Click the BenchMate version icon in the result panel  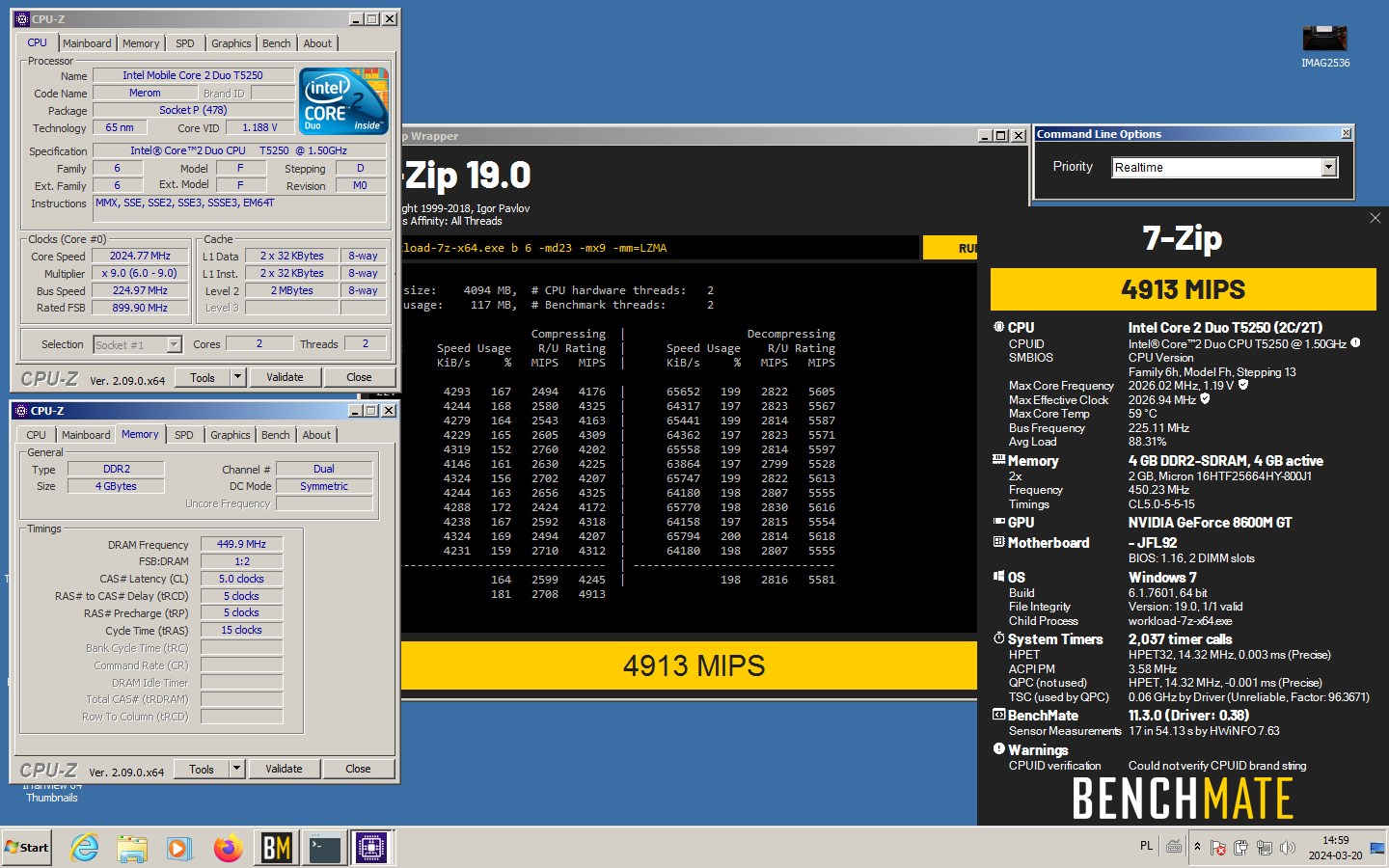click(998, 715)
